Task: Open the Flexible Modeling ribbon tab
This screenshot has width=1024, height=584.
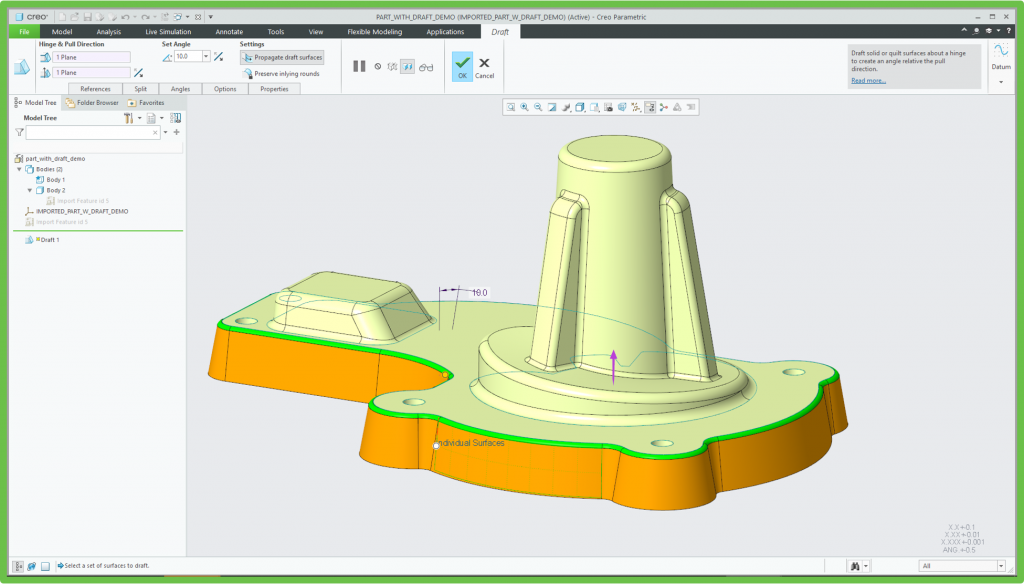Action: (374, 32)
